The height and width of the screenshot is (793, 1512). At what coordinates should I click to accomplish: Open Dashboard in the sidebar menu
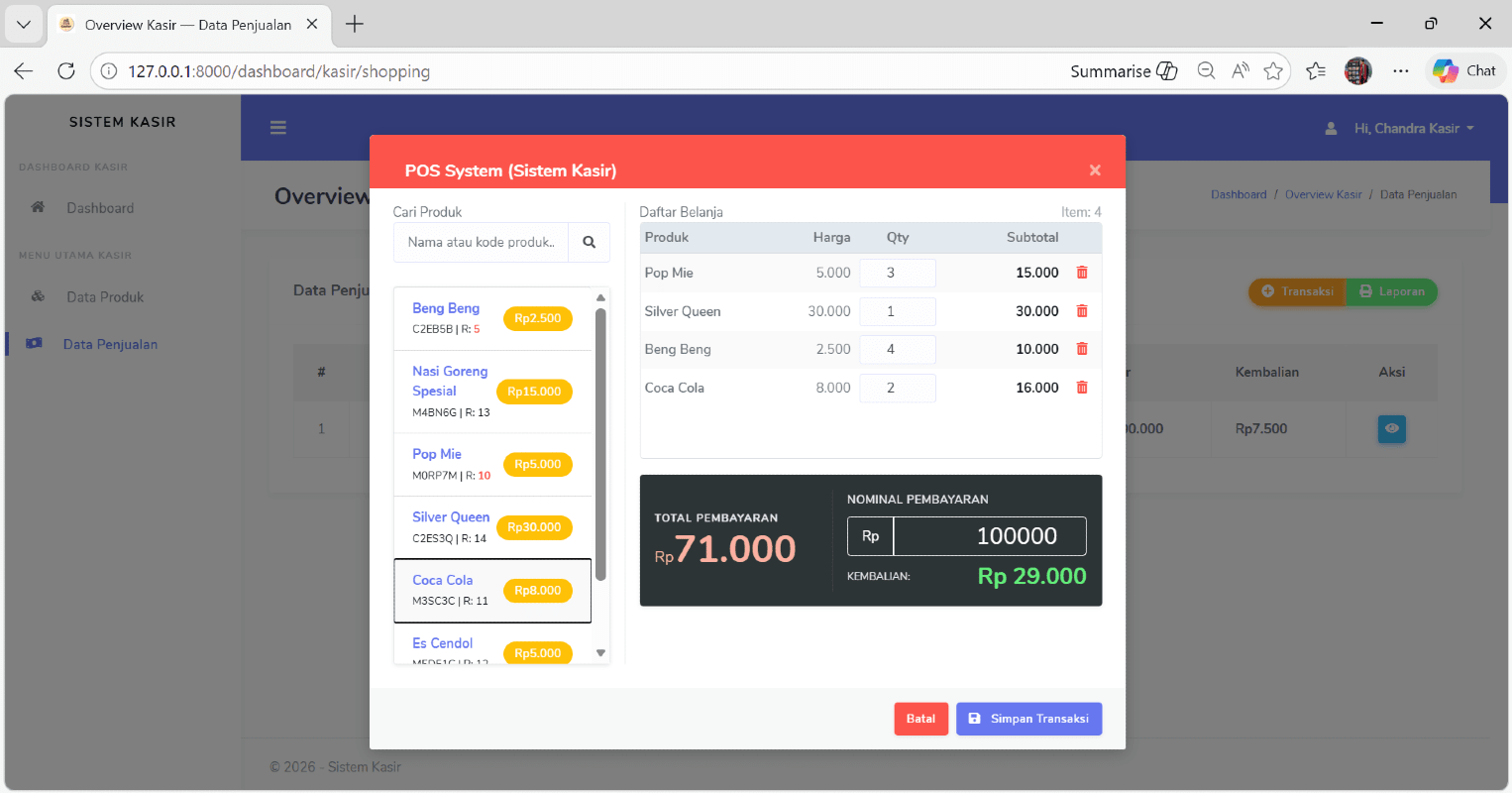coord(100,208)
